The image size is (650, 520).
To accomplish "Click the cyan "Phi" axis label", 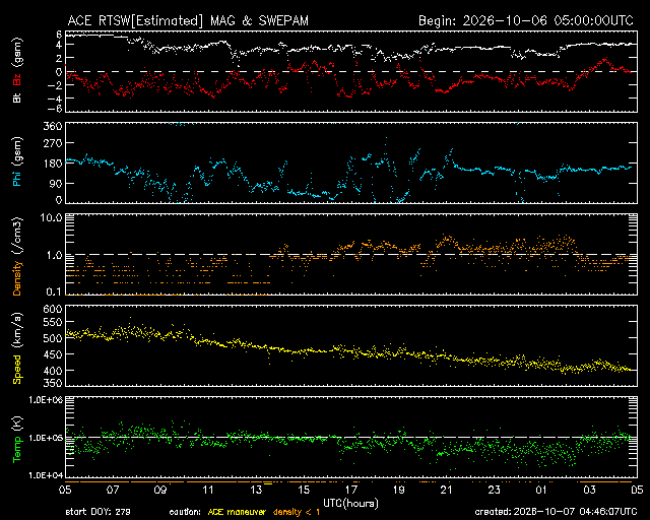I will click(x=17, y=177).
